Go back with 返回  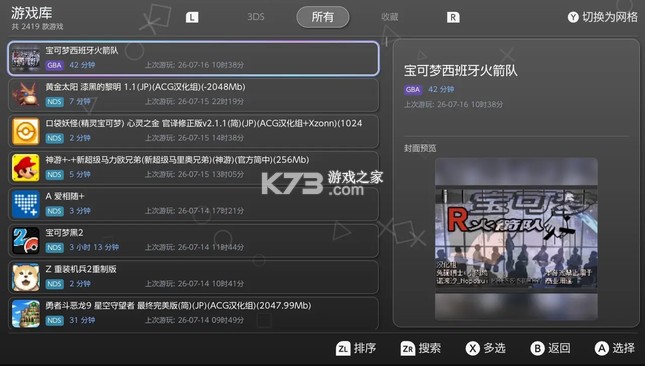[x=559, y=348]
